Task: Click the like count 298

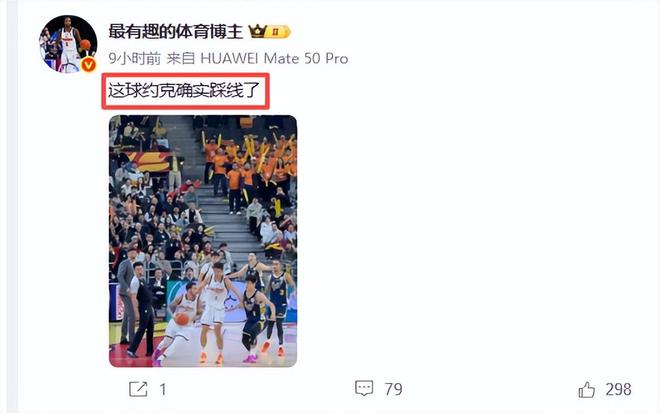Action: click(618, 389)
